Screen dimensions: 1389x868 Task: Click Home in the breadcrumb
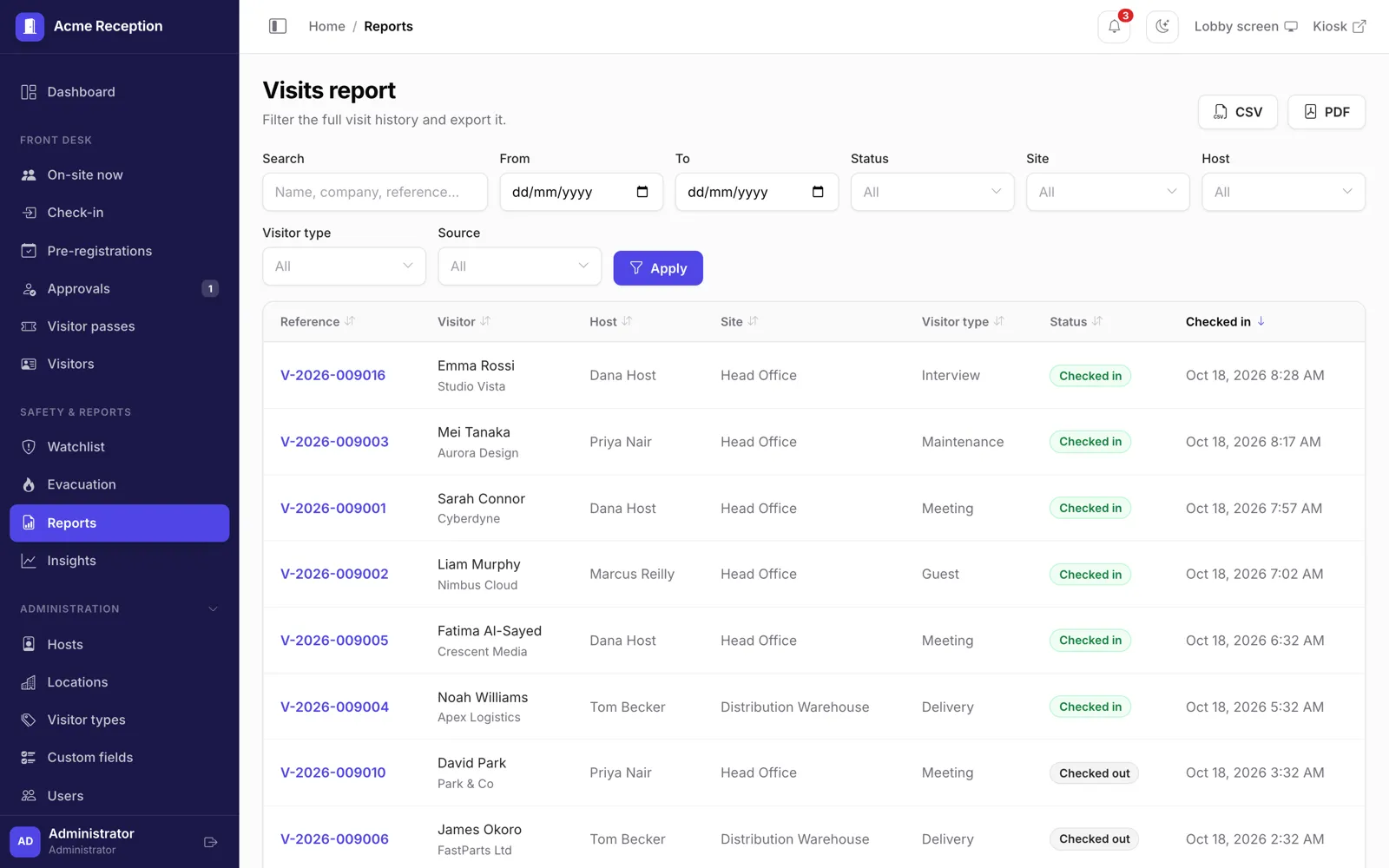[x=326, y=26]
